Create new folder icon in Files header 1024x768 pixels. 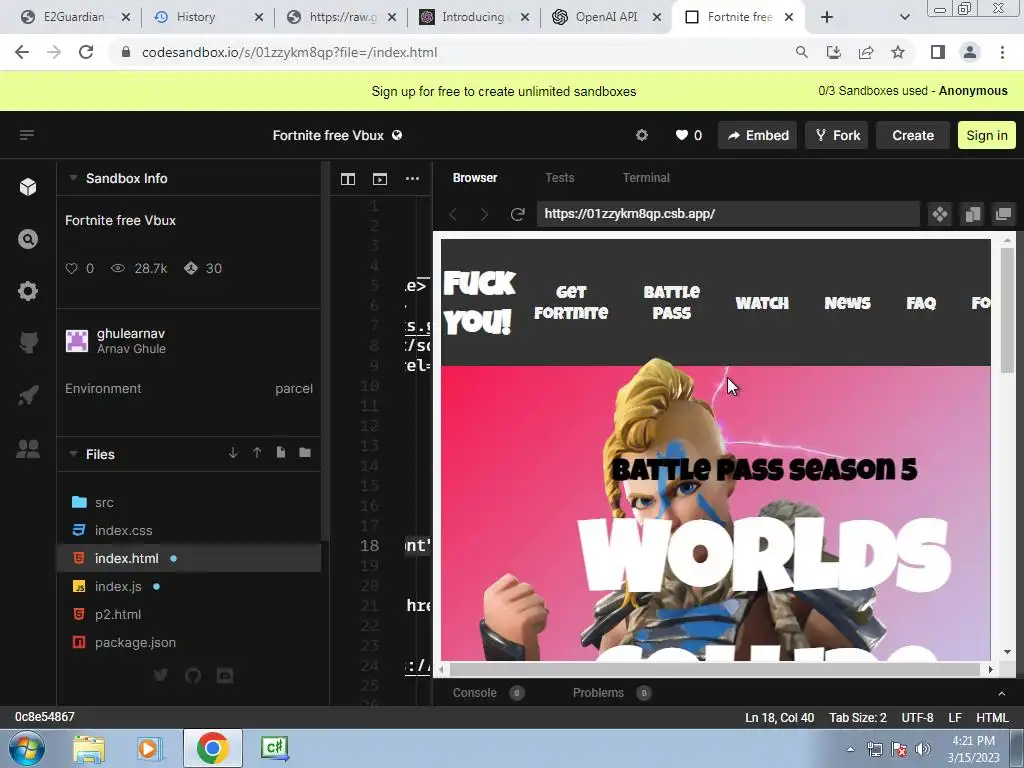click(305, 453)
